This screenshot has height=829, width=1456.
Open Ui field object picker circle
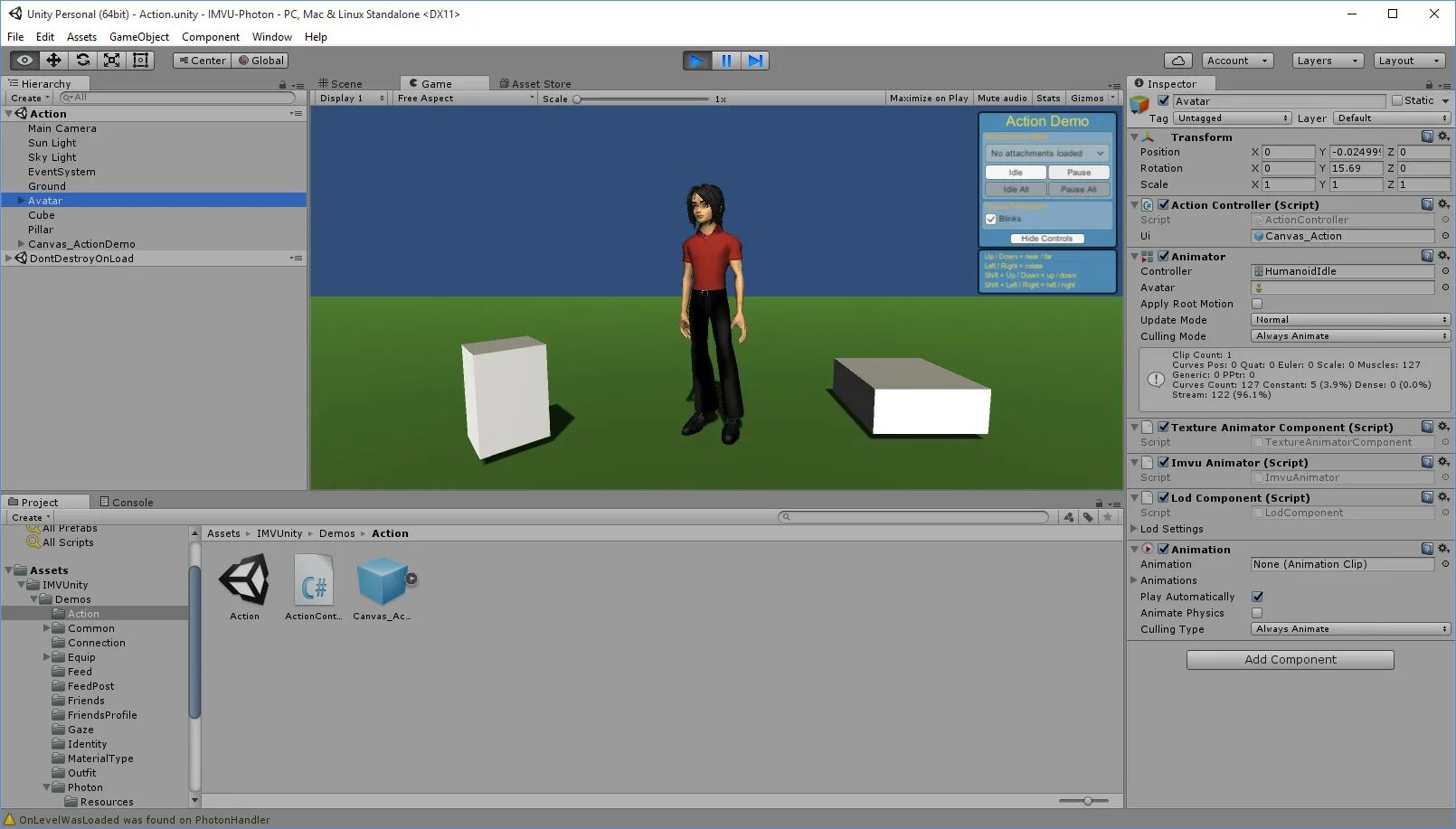[x=1445, y=236]
